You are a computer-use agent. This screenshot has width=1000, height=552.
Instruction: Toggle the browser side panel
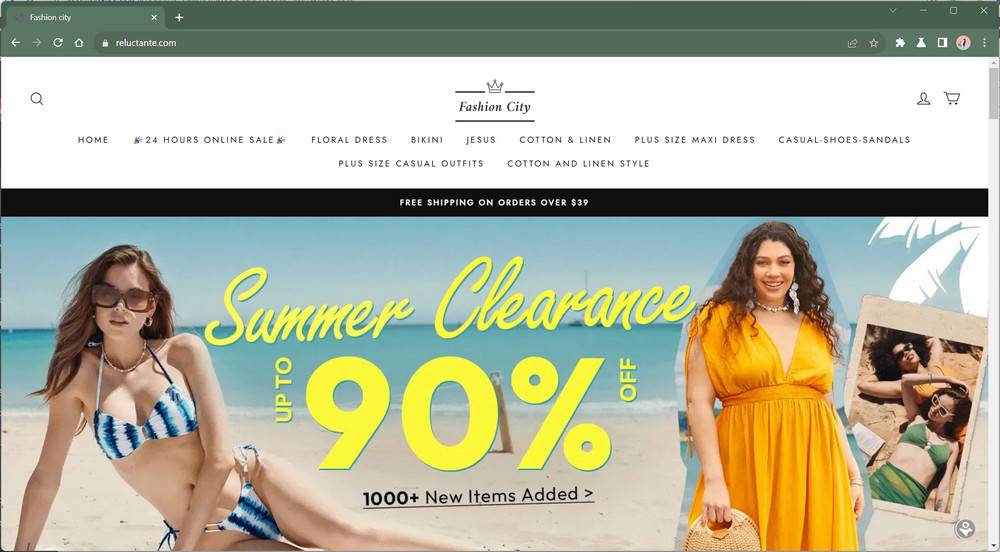pyautogui.click(x=942, y=43)
